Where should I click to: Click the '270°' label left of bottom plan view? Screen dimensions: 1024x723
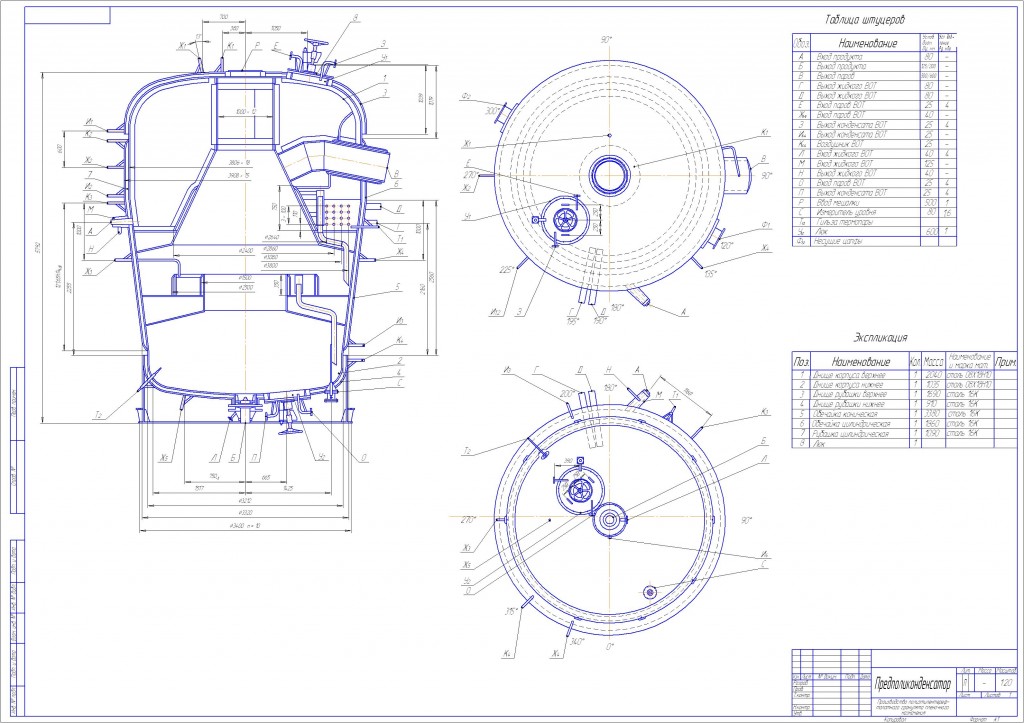click(468, 520)
